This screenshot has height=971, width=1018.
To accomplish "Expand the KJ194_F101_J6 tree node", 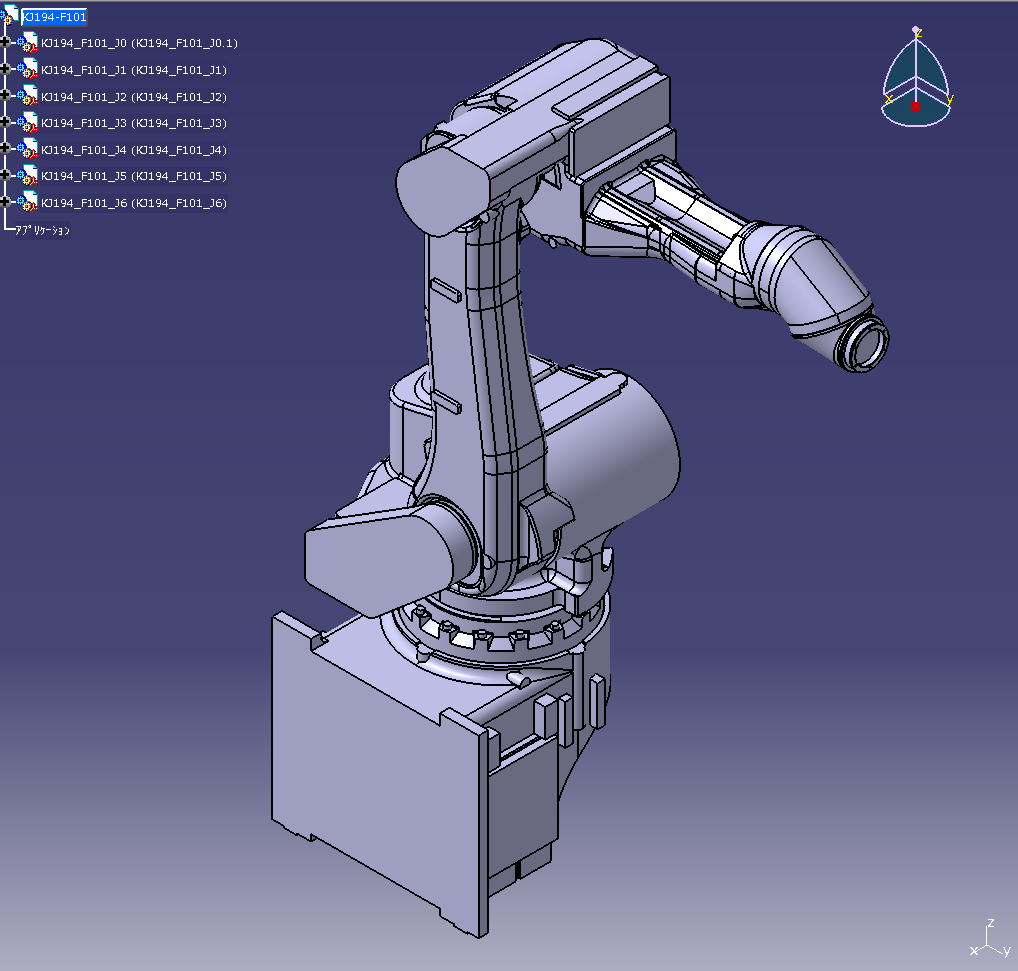I will click(5, 202).
